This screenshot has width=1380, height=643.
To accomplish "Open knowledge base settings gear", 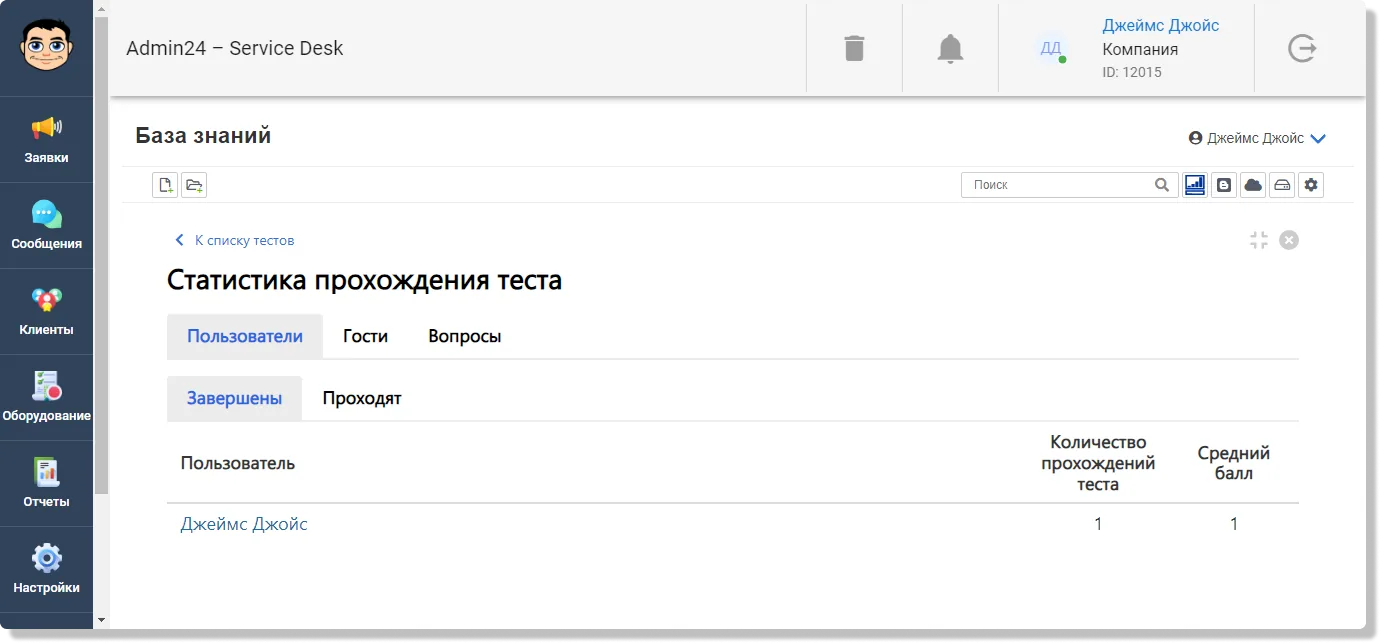I will 1311,185.
